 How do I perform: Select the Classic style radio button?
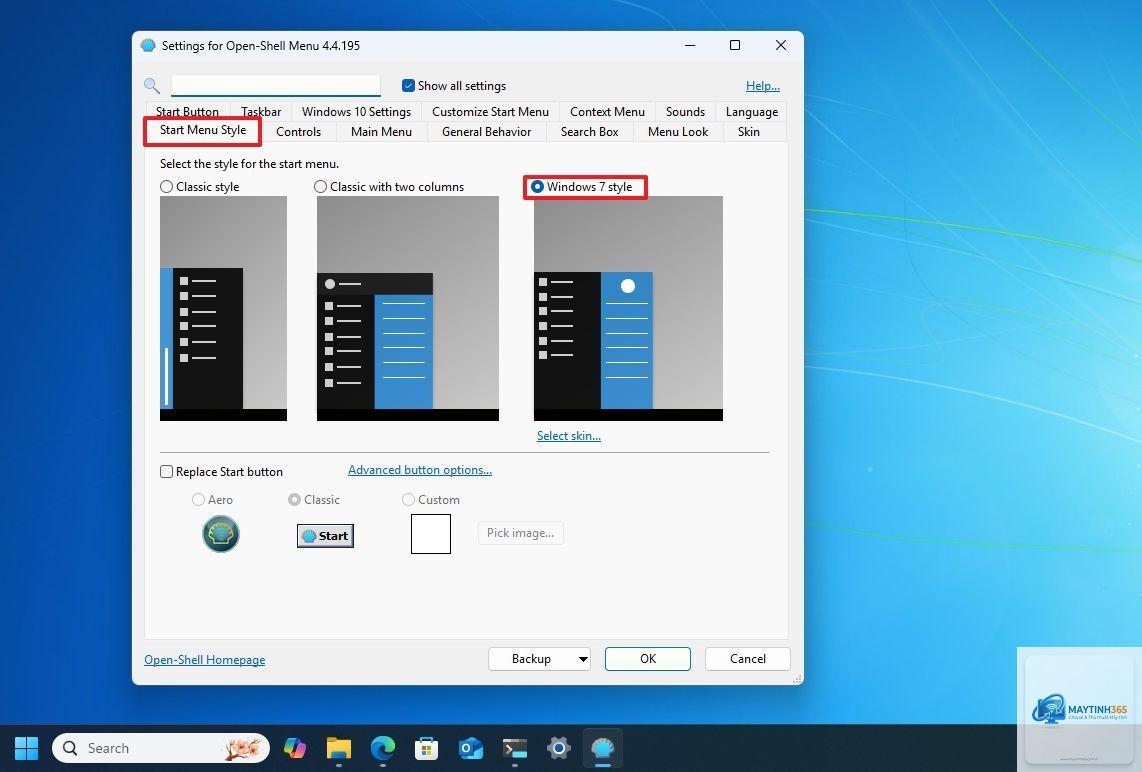[166, 187]
